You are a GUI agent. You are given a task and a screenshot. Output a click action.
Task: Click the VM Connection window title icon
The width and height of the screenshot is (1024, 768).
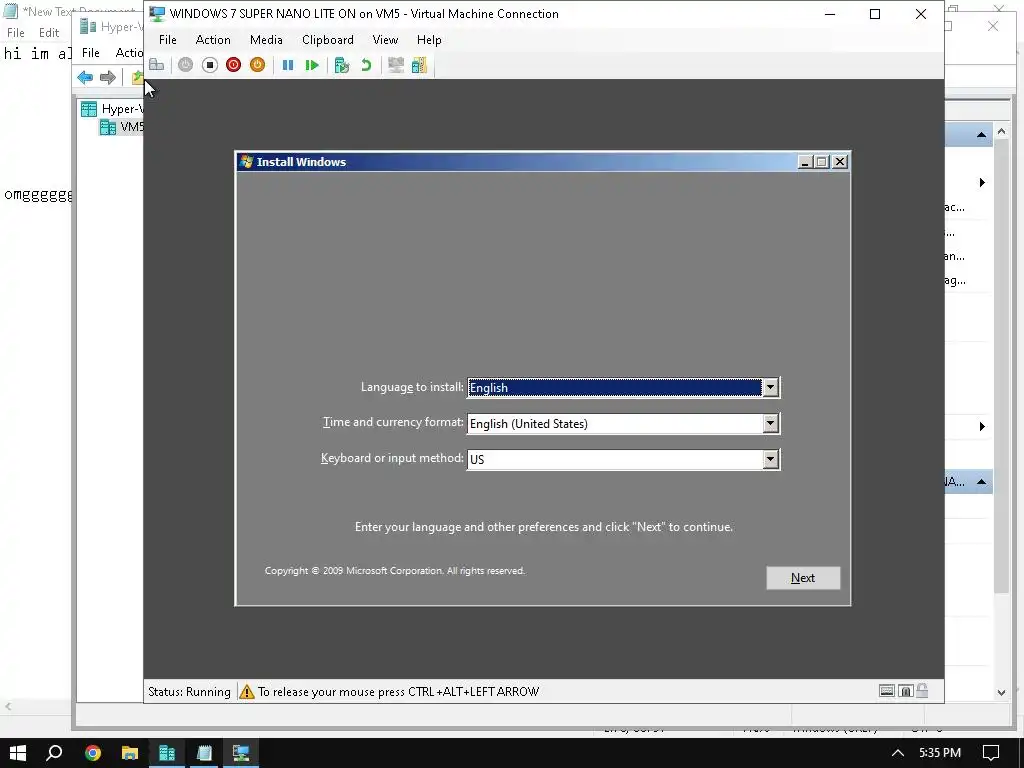[157, 14]
